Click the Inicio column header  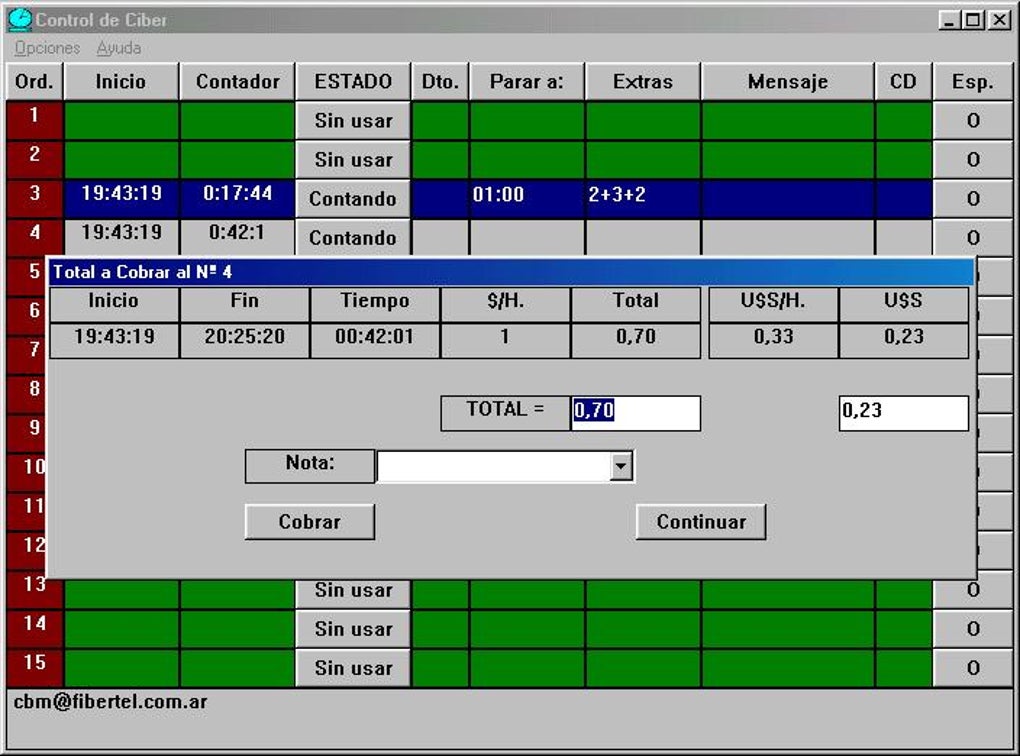(x=120, y=81)
